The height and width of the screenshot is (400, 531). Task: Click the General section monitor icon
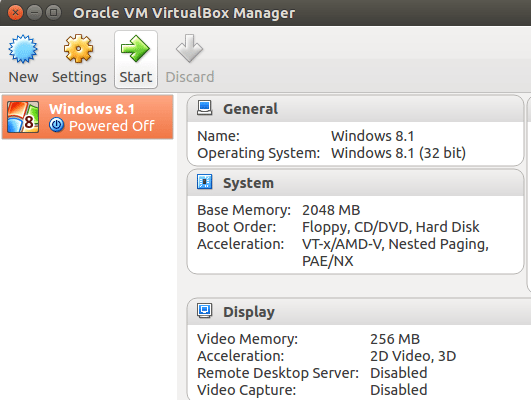coord(205,108)
